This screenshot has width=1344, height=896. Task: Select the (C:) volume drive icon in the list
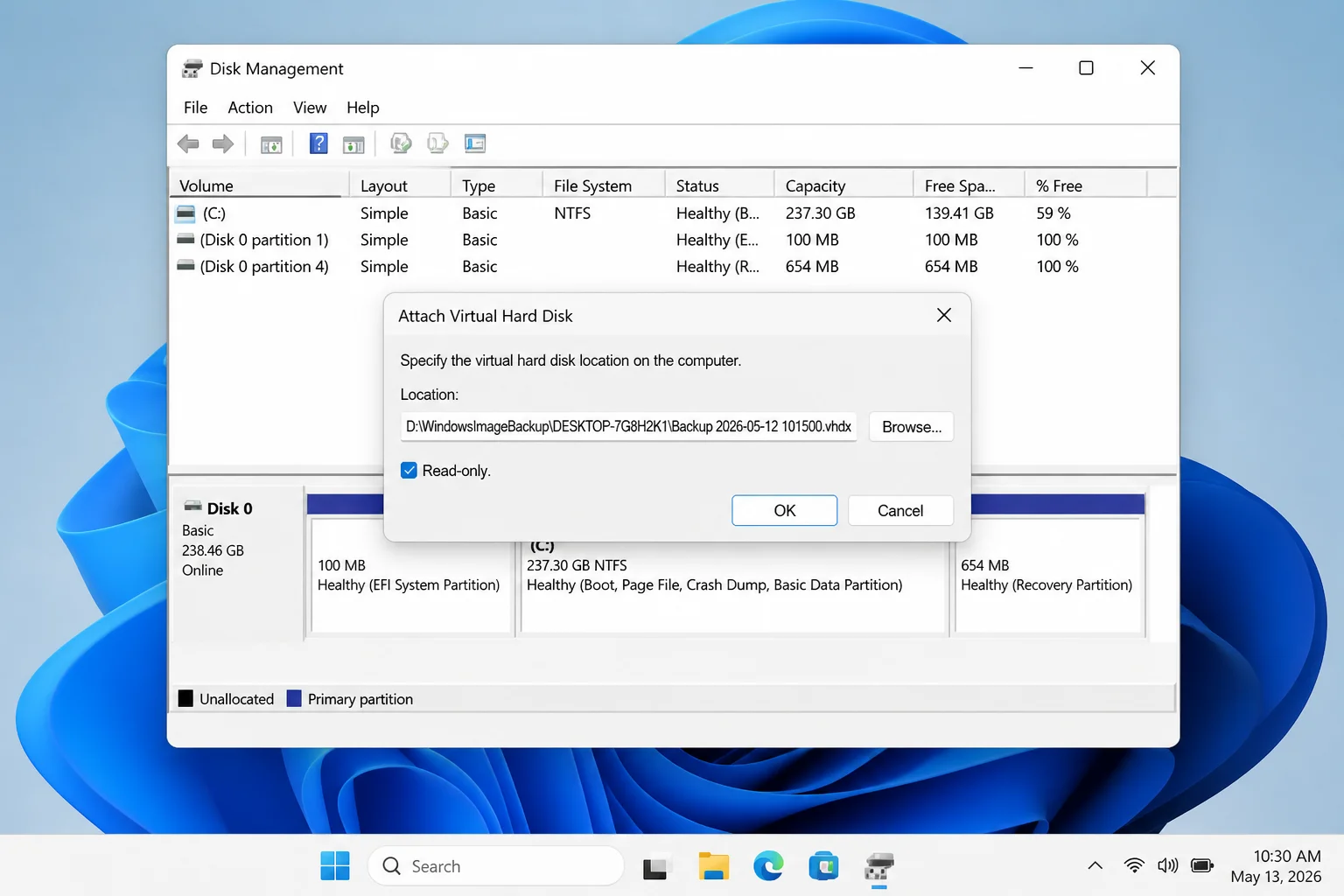(185, 213)
